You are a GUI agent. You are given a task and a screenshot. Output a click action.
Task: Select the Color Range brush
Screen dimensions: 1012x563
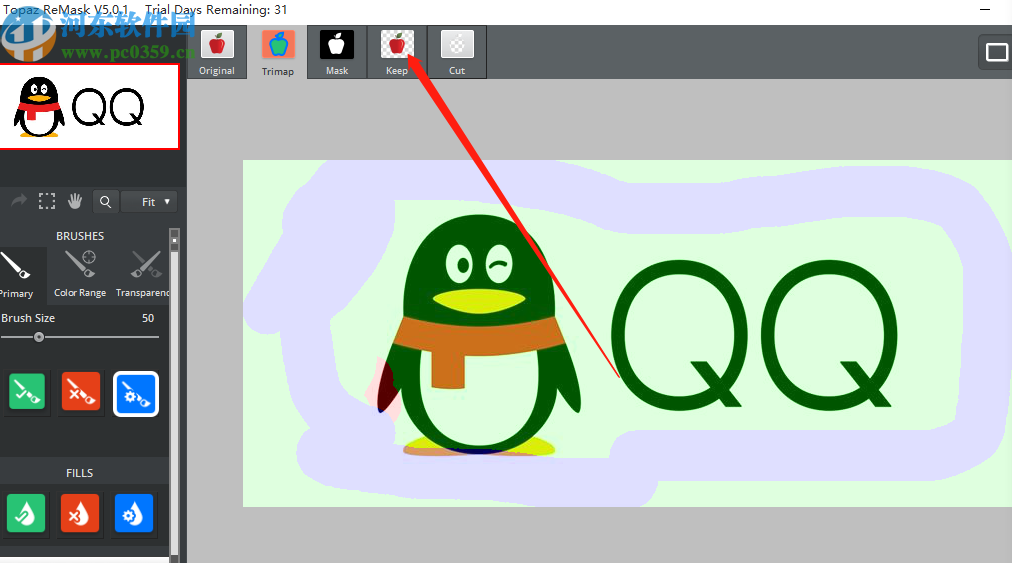point(80,275)
